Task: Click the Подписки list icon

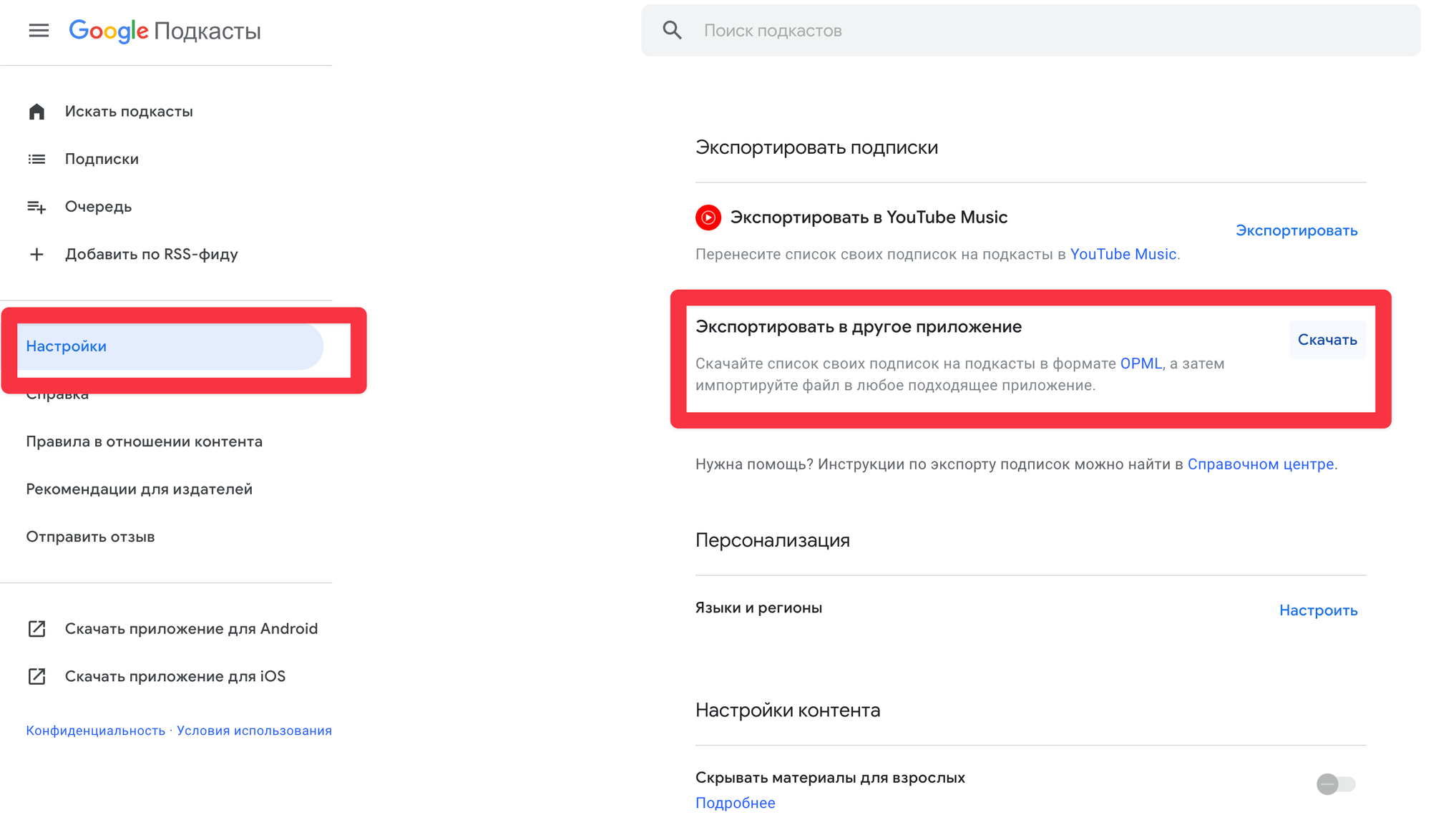Action: pyautogui.click(x=36, y=159)
